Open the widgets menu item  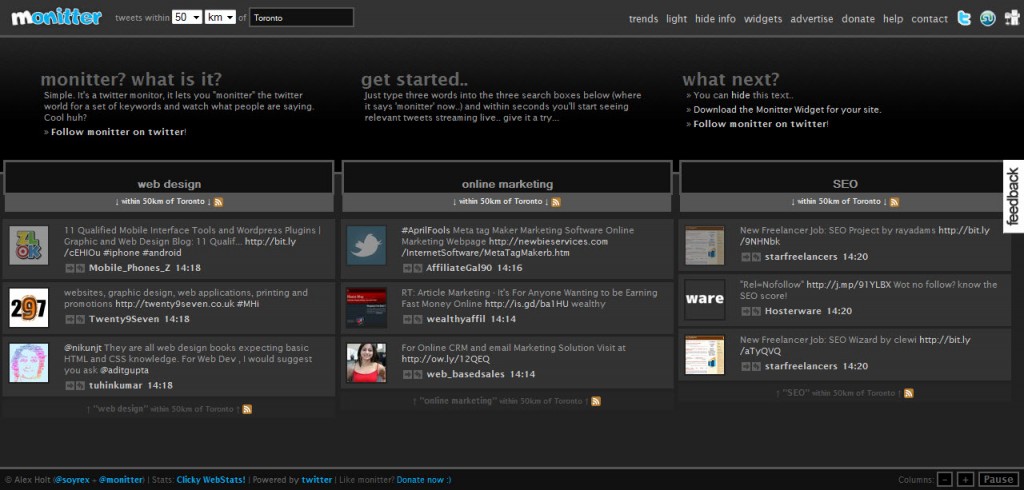point(763,19)
